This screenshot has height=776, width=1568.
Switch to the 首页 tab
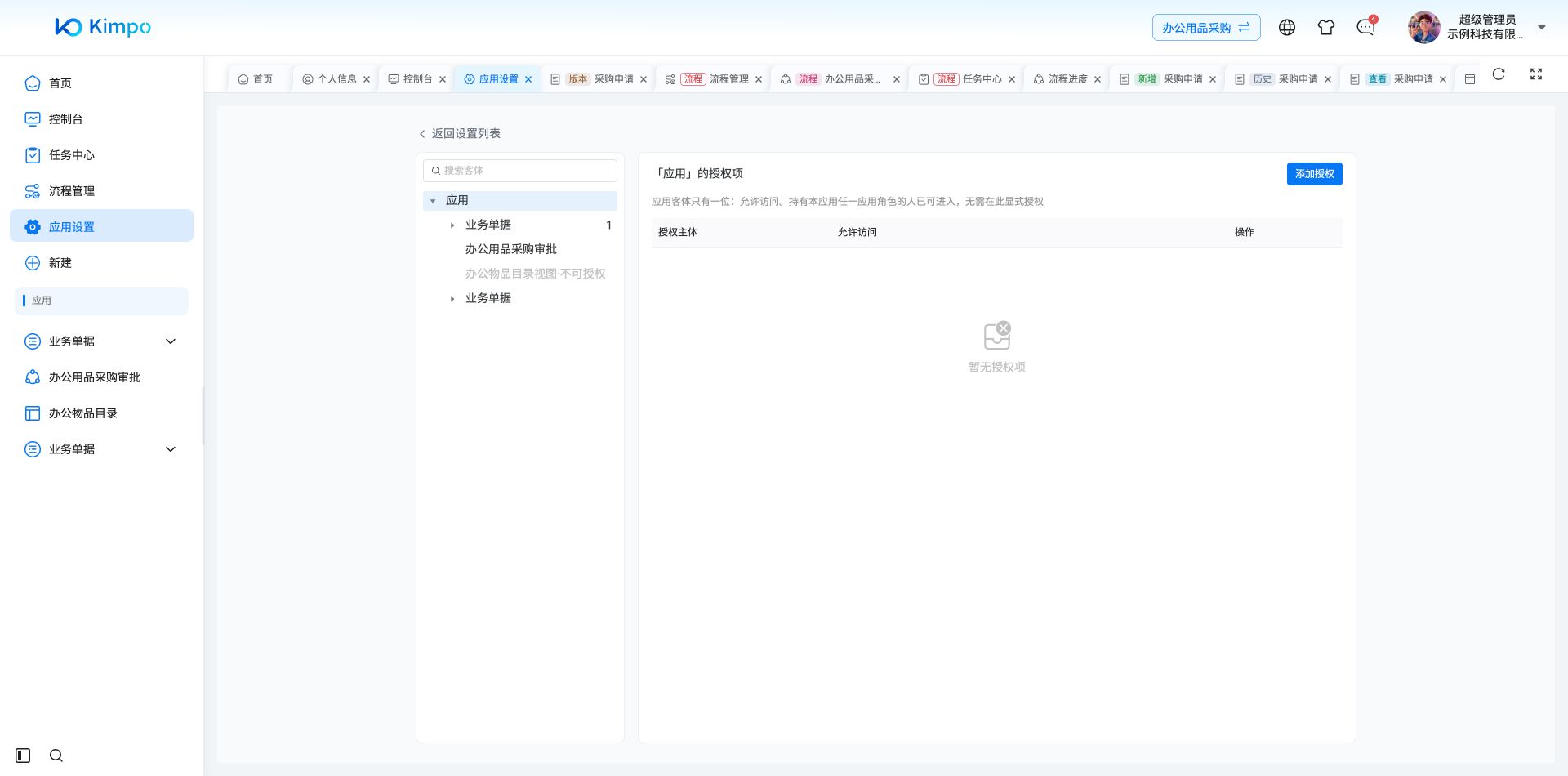click(x=256, y=79)
